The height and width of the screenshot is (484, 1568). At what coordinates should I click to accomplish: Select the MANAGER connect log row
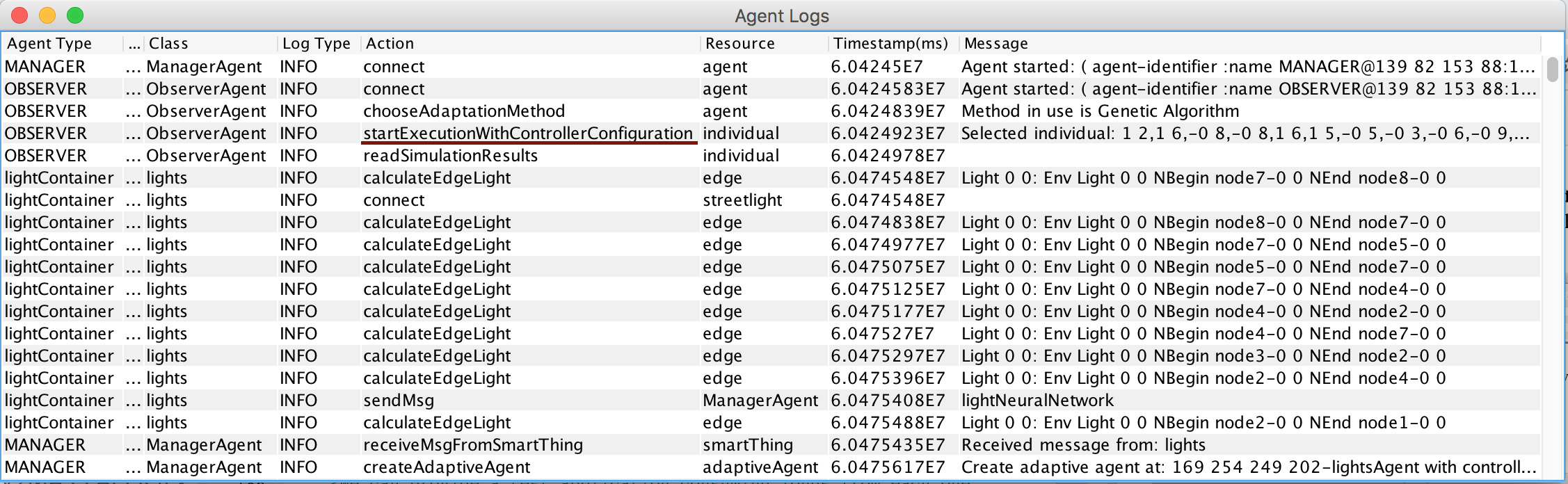pos(394,67)
